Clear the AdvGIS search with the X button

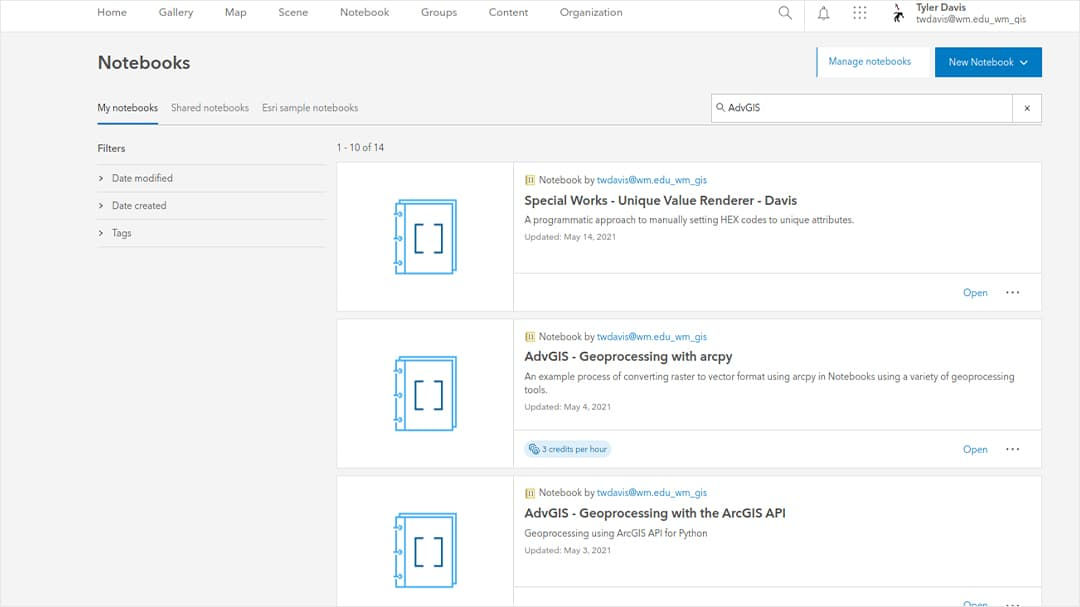click(x=1026, y=108)
